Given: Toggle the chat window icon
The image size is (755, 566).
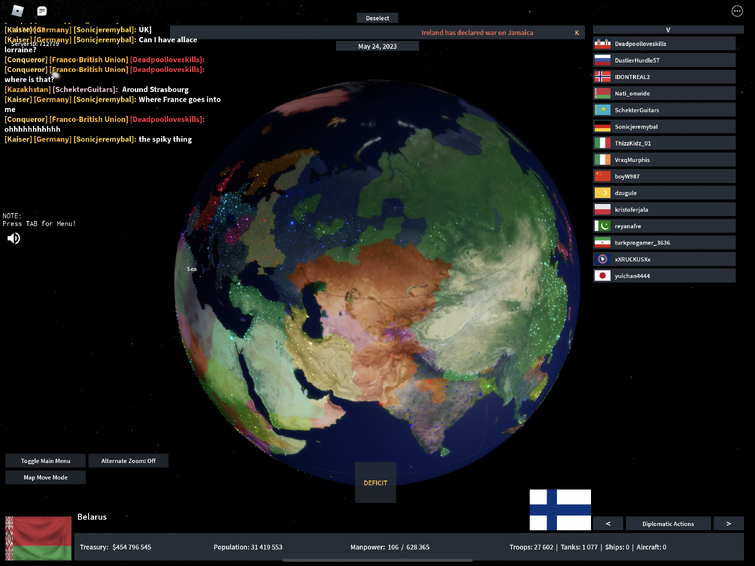Looking at the screenshot, I should click(x=42, y=11).
